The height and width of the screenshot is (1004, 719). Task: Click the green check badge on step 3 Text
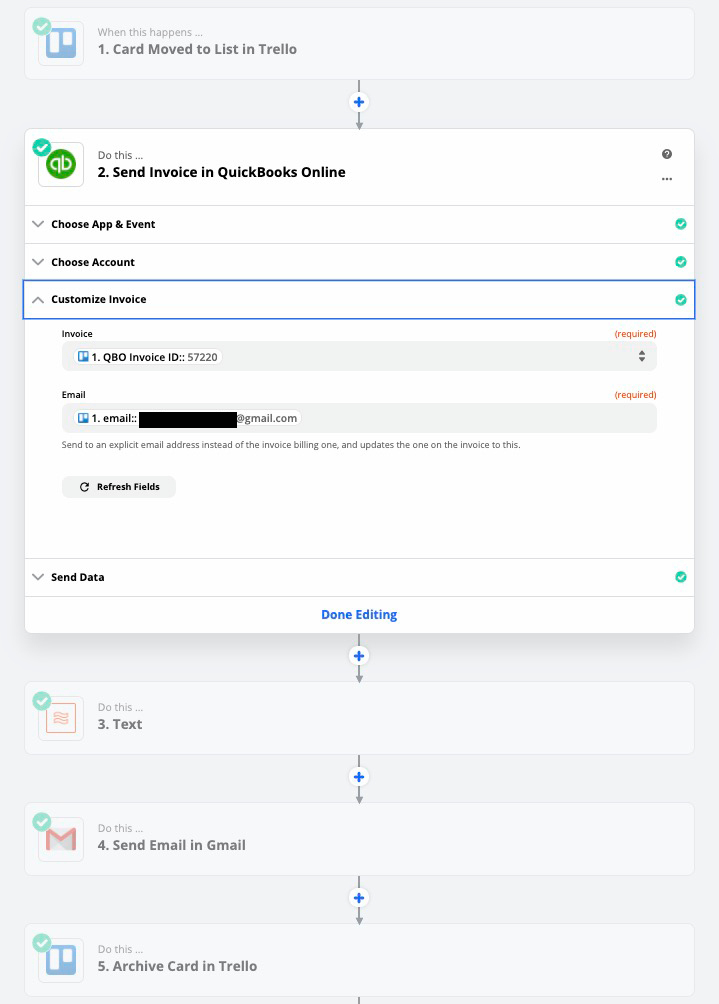42,700
